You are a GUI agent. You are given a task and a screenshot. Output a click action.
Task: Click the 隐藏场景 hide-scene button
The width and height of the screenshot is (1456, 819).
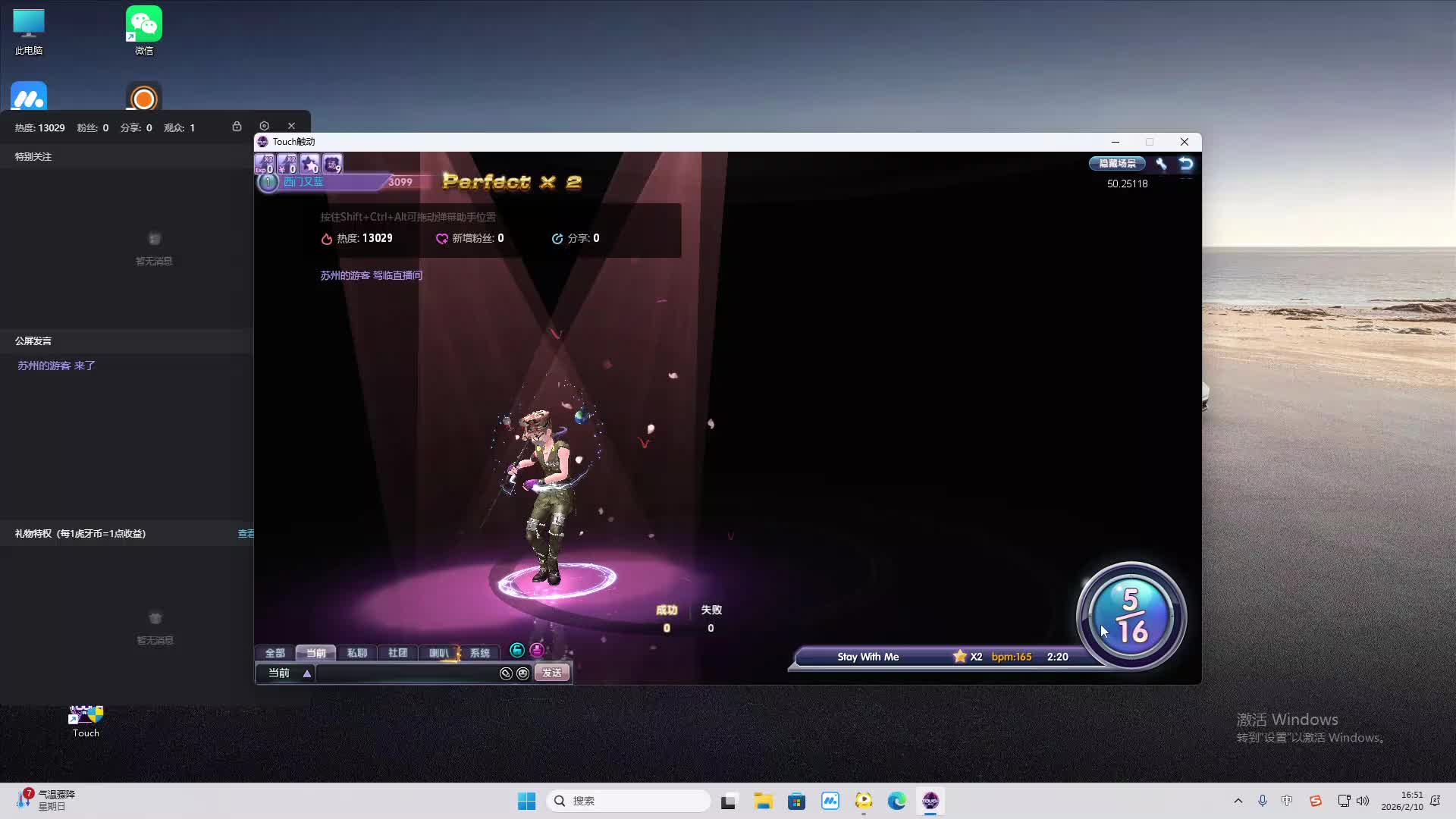point(1117,163)
